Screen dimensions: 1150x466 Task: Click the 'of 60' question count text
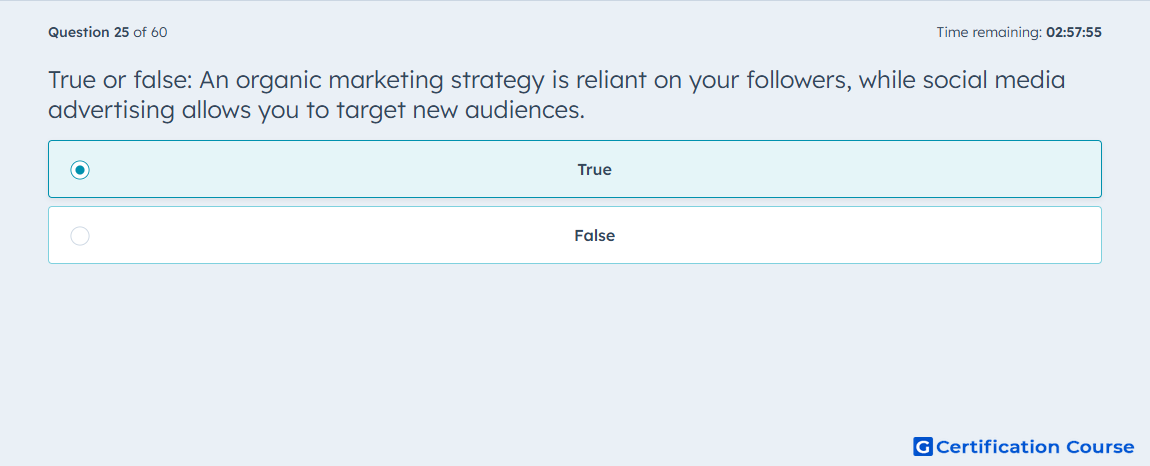pyautogui.click(x=150, y=32)
